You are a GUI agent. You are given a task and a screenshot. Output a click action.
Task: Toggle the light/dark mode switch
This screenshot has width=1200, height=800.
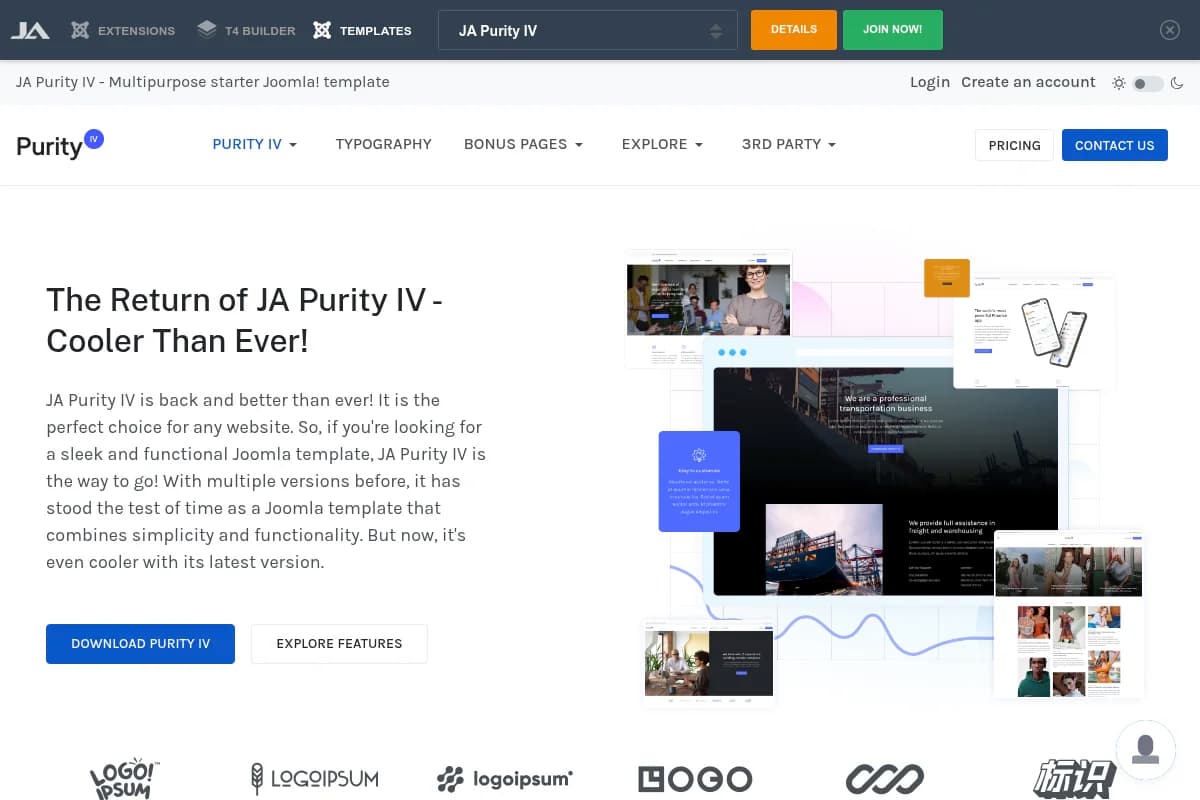click(x=1148, y=84)
